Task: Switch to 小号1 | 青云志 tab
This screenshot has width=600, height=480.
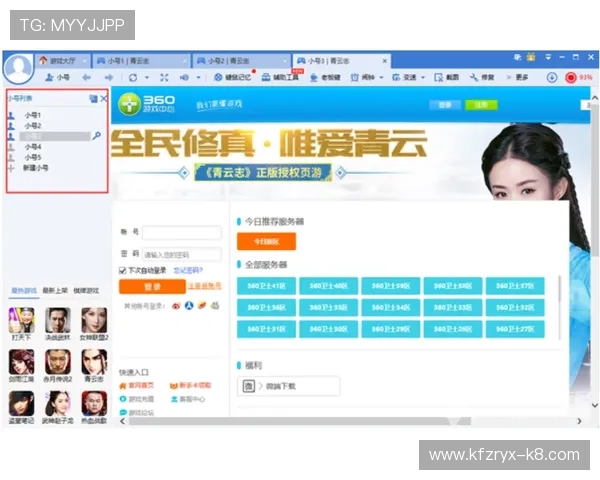Action: 142,61
